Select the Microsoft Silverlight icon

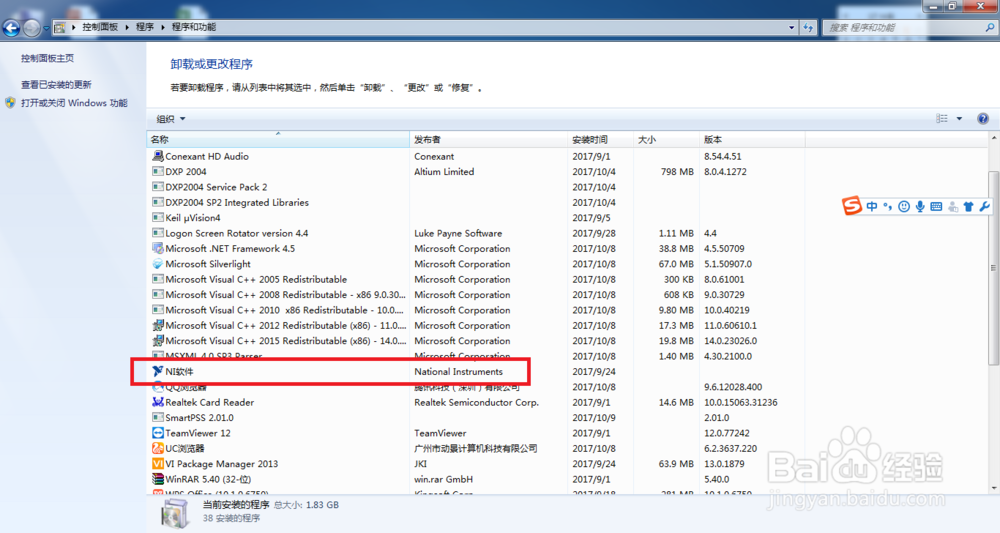158,263
